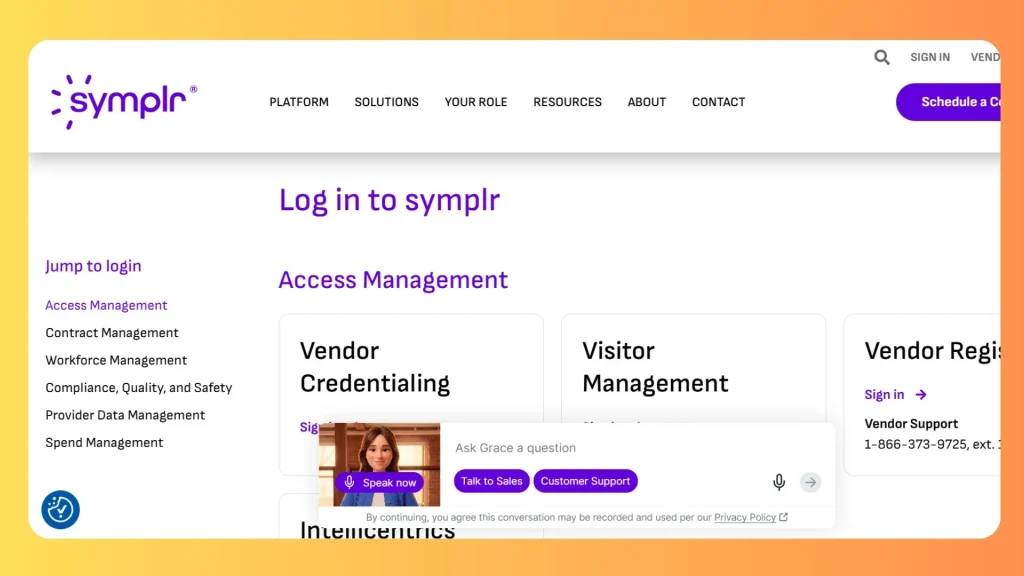Image resolution: width=1024 pixels, height=576 pixels.
Task: Jump to Provider Data Management section
Action: (x=125, y=415)
